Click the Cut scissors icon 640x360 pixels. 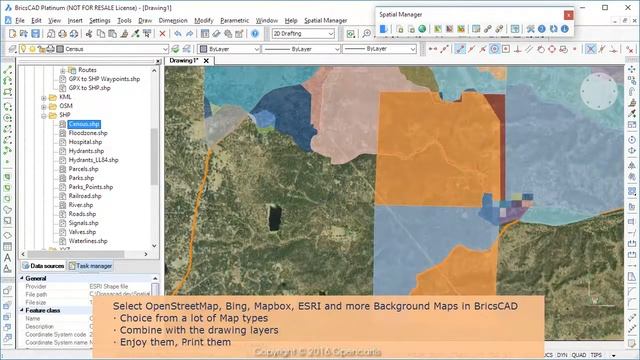[x=89, y=33]
